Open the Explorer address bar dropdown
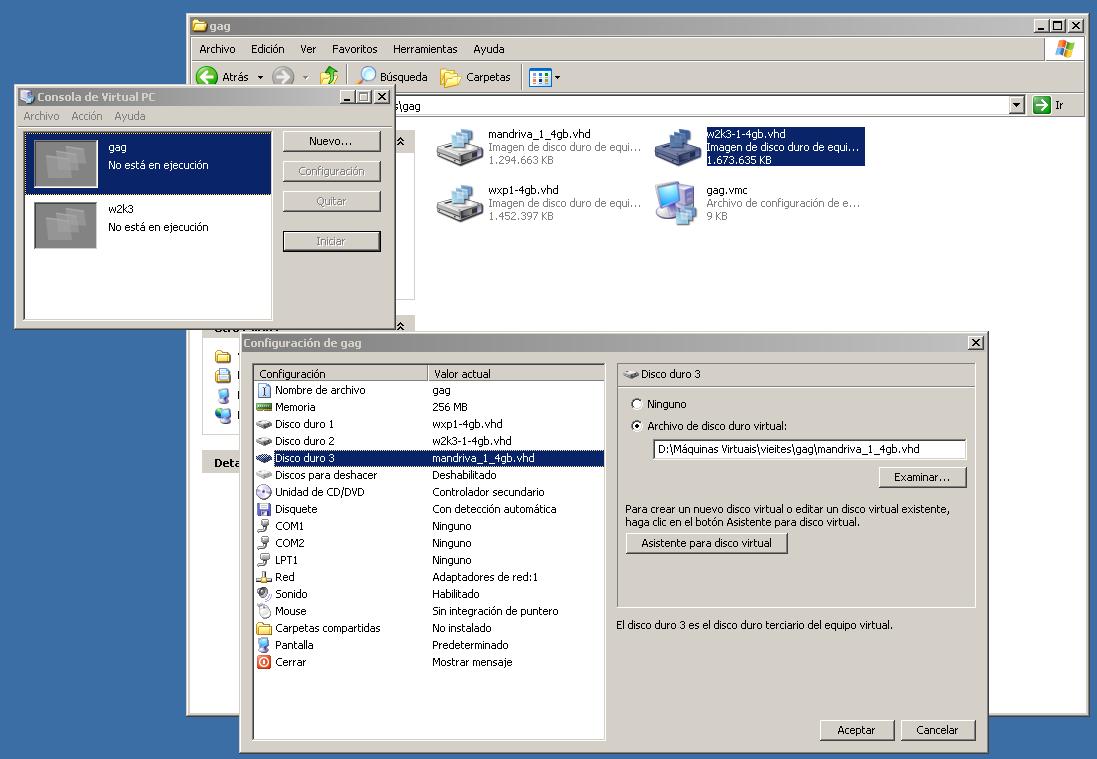1097x759 pixels. click(x=1017, y=106)
